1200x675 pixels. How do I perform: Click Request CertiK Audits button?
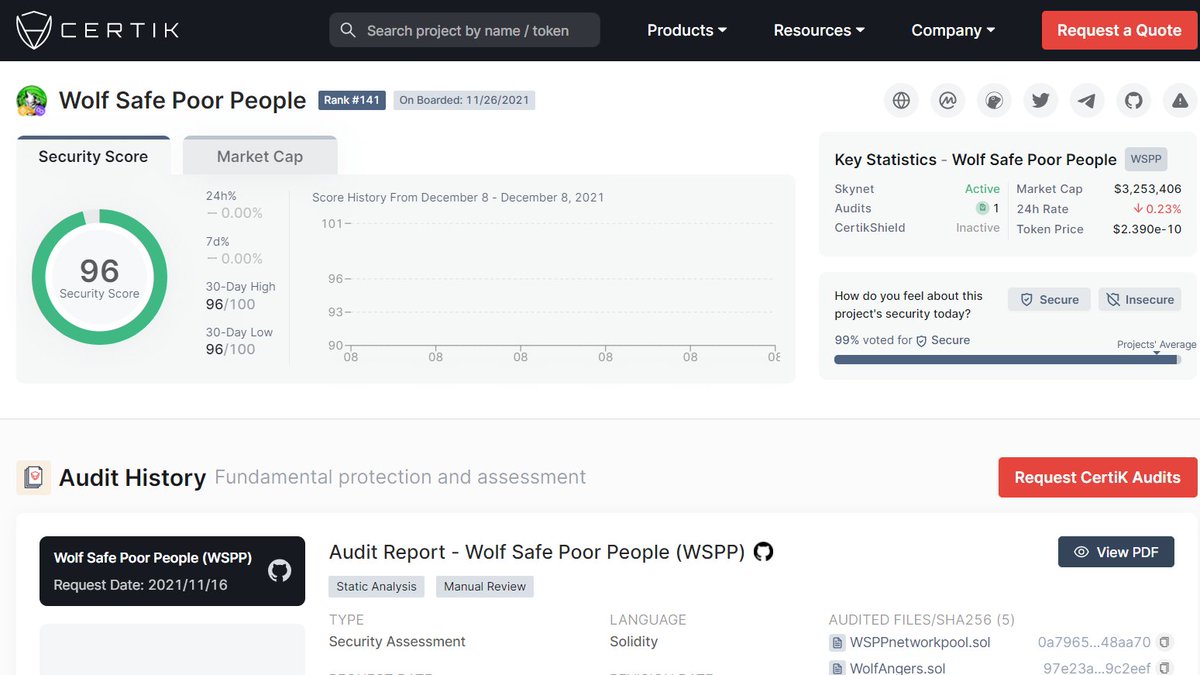click(1097, 477)
